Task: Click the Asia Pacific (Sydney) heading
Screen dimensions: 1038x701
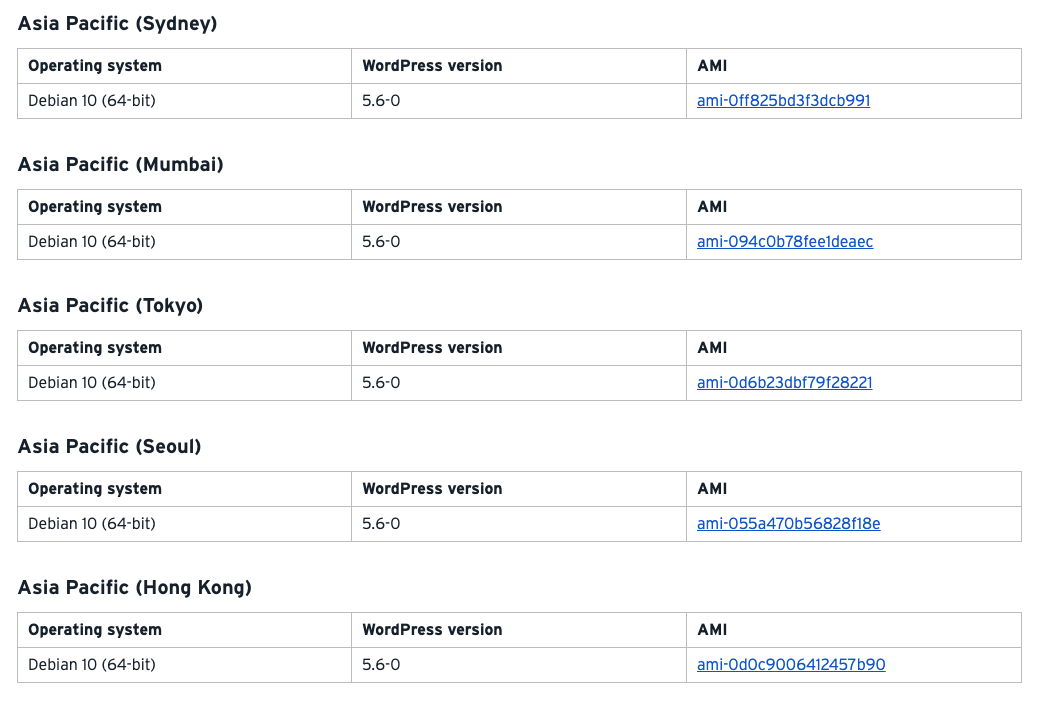Action: click(x=118, y=24)
